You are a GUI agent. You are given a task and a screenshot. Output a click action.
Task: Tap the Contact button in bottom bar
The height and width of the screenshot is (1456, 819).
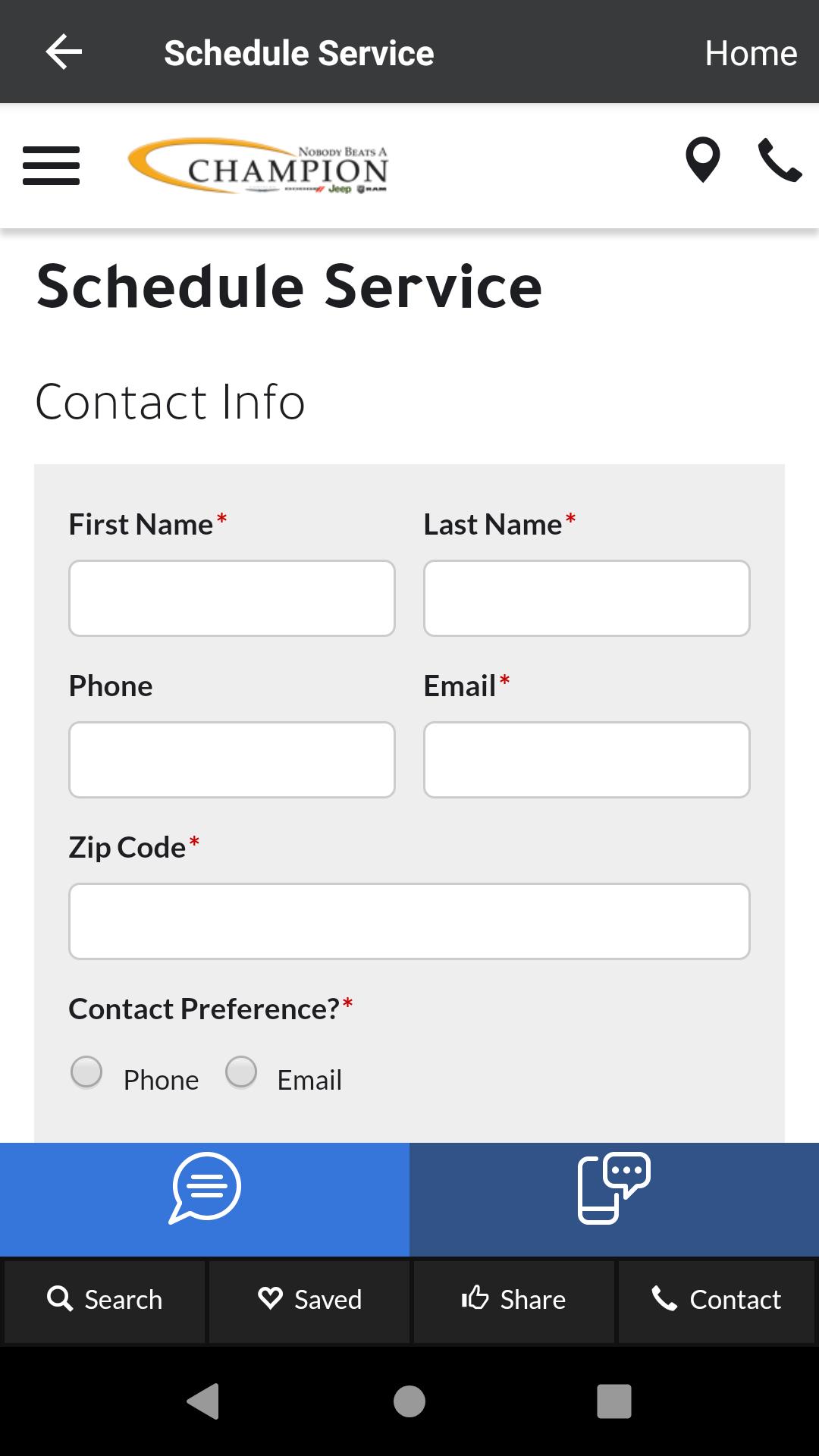pos(717,1300)
